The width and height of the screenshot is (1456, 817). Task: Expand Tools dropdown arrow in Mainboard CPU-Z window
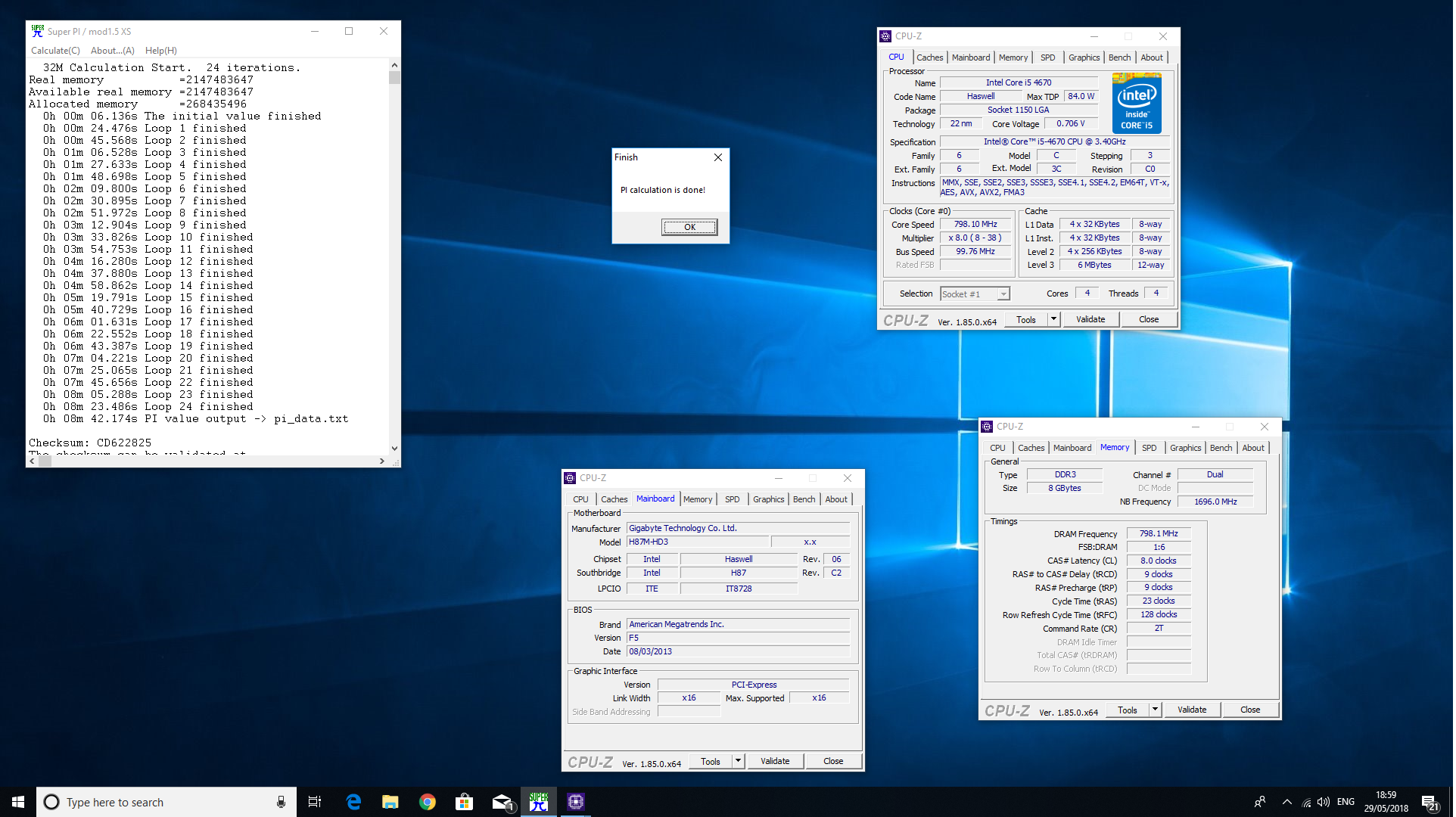738,762
